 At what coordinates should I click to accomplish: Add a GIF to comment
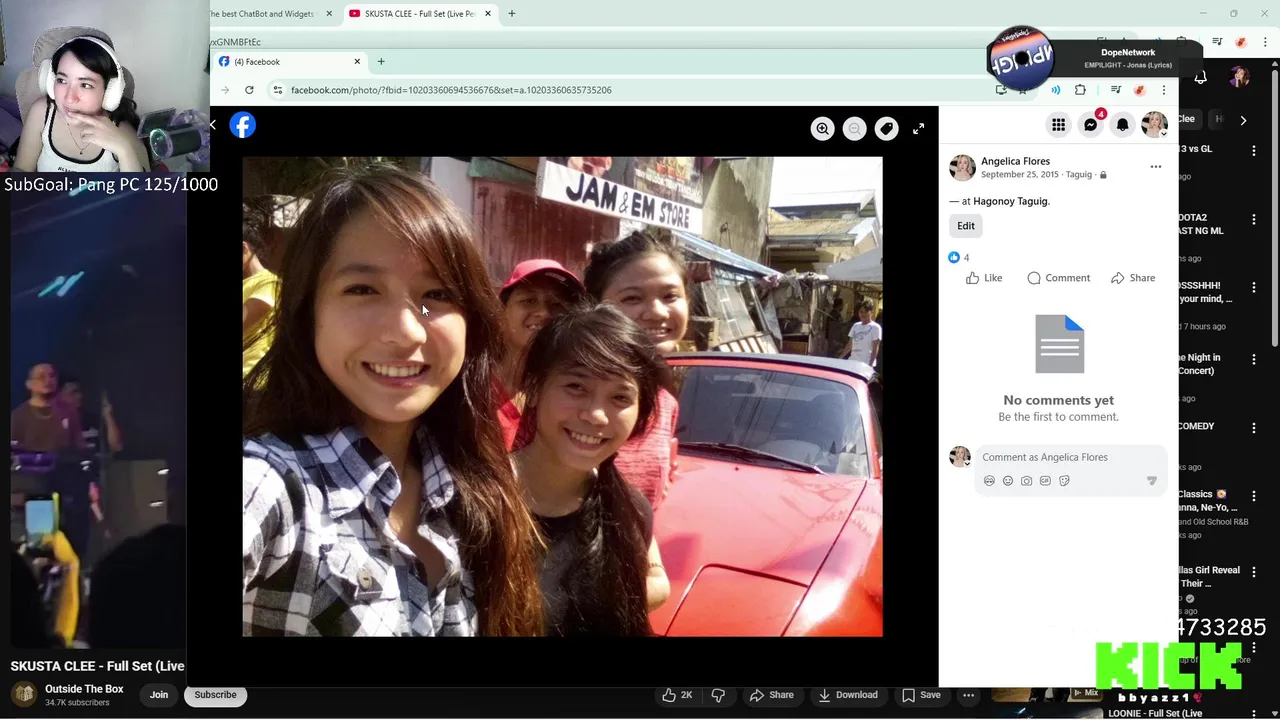(x=1045, y=481)
